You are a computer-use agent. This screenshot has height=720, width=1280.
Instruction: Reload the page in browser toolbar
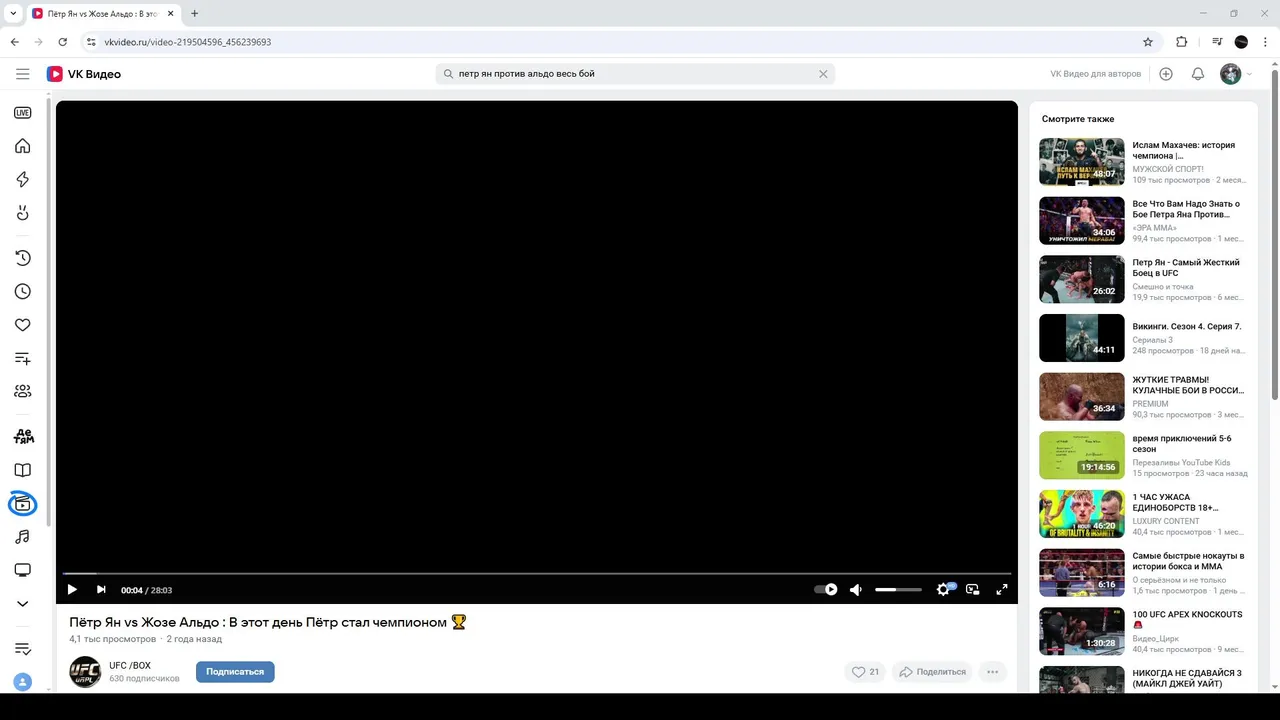63,42
